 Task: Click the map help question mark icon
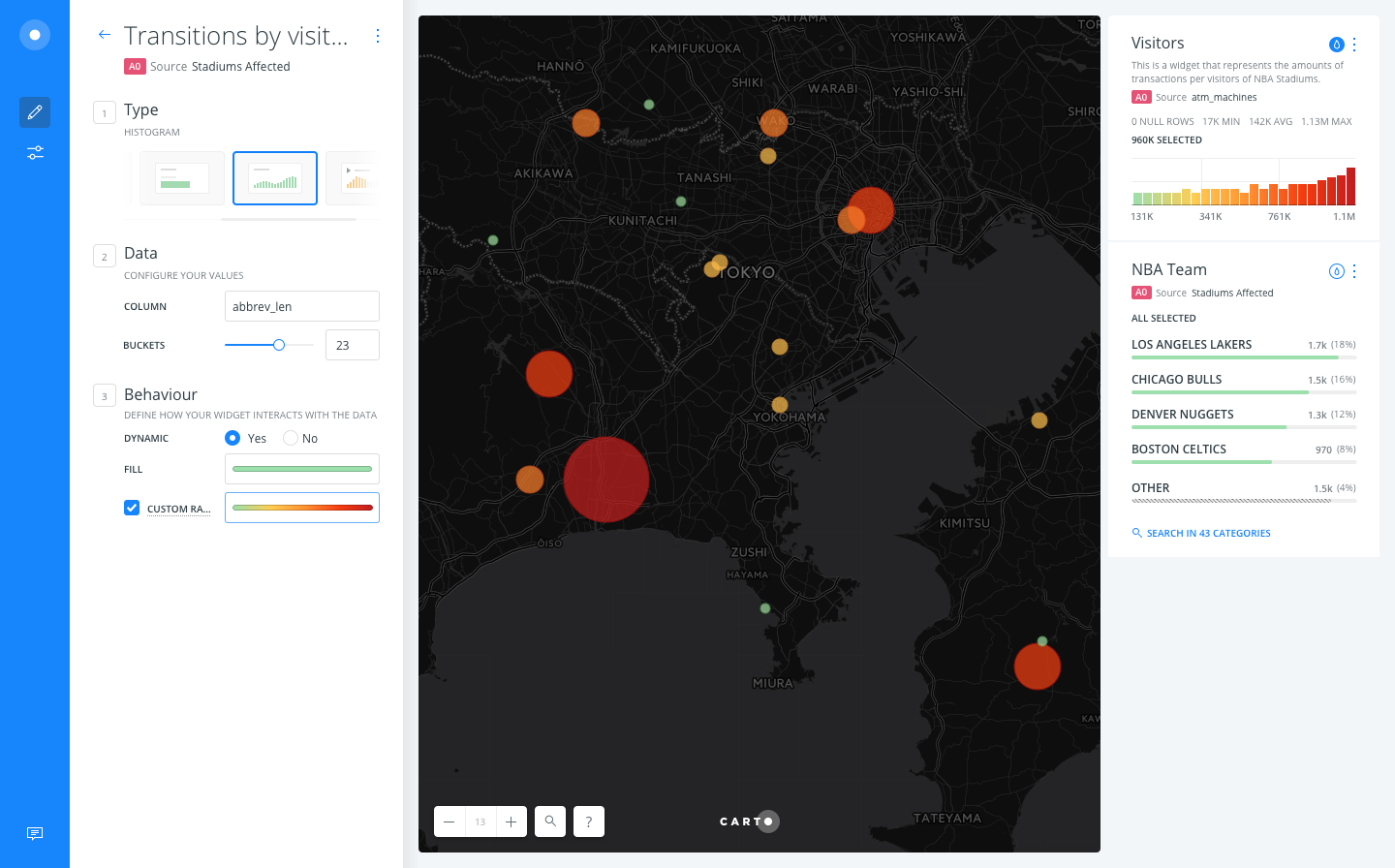[x=588, y=821]
